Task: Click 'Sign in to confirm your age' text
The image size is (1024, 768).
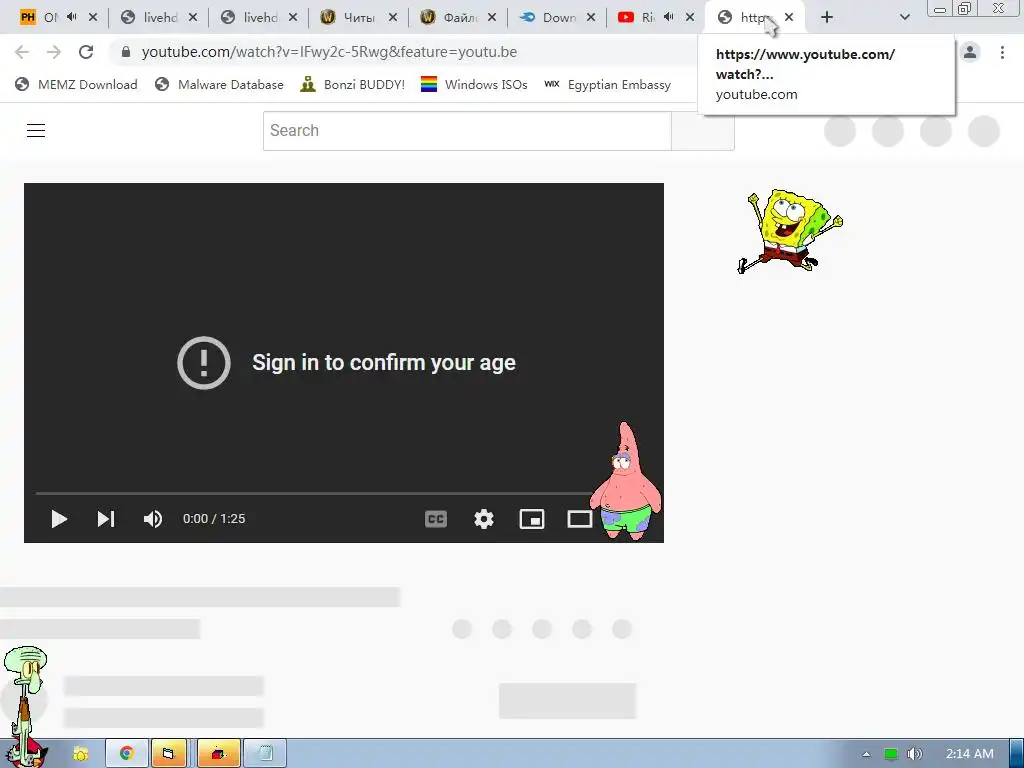Action: pyautogui.click(x=384, y=362)
